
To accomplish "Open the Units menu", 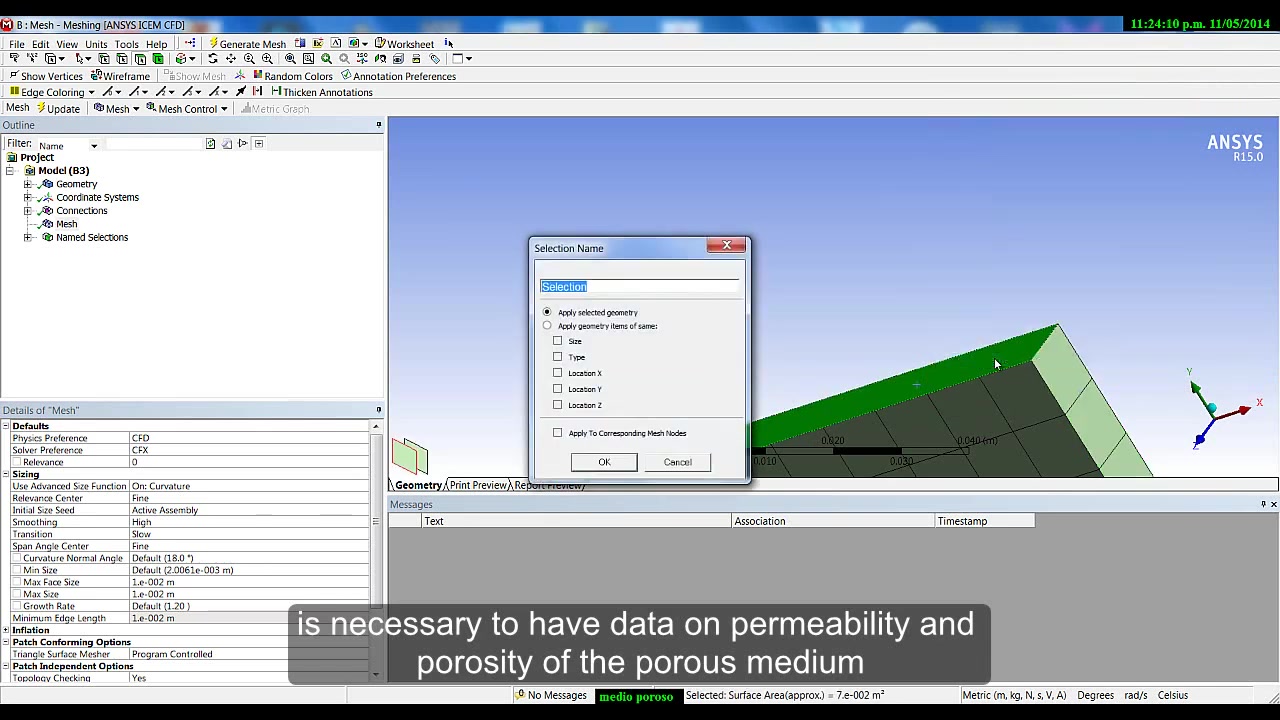I will [96, 44].
